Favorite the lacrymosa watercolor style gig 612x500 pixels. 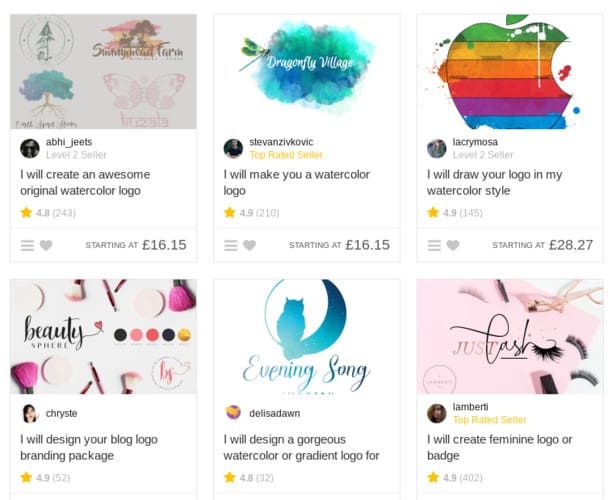tap(453, 246)
